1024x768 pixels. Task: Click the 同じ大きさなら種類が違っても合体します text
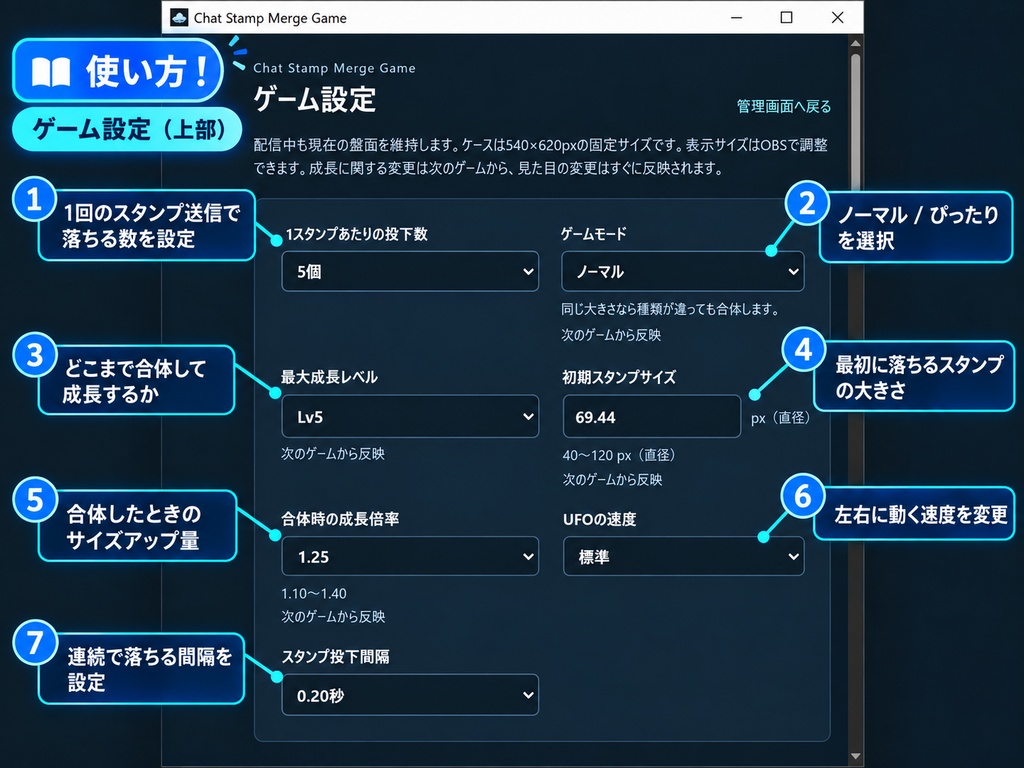[670, 309]
